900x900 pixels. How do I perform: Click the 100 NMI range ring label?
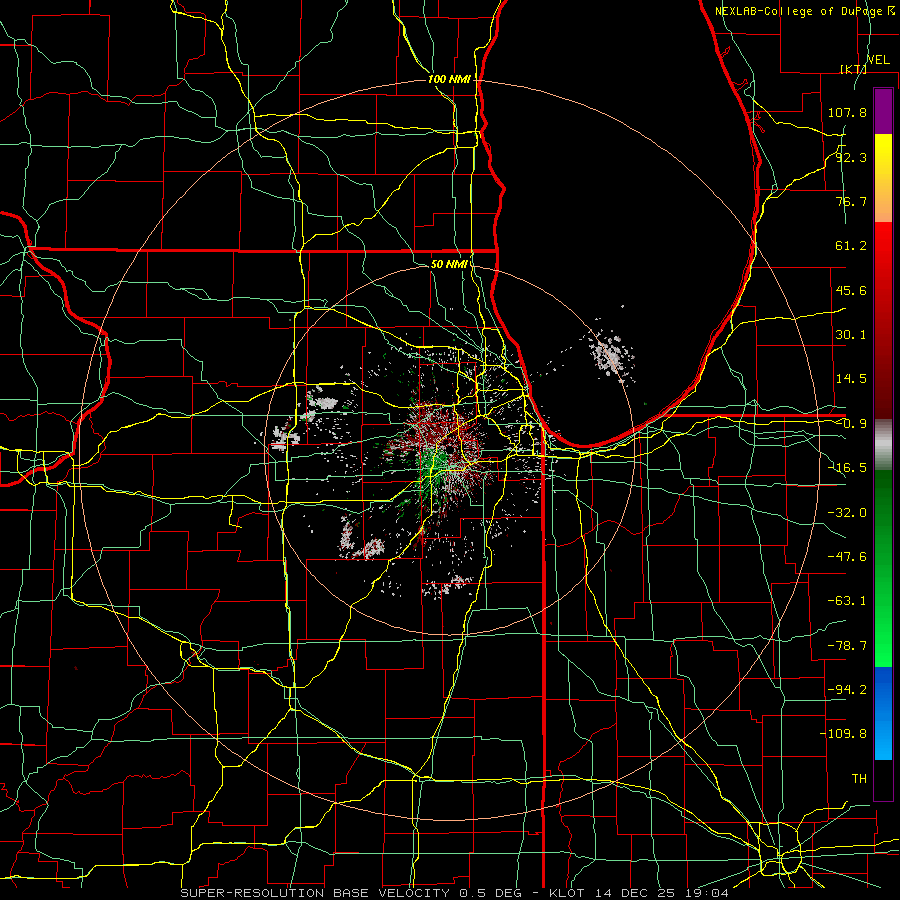click(449, 79)
